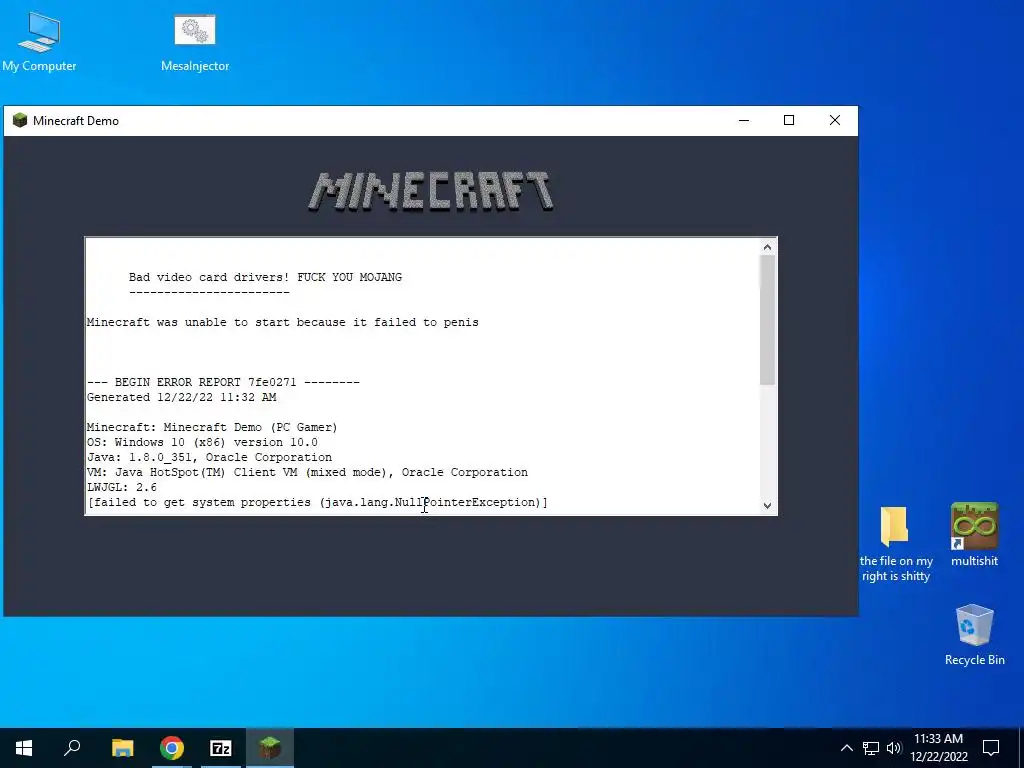The image size is (1024, 768).
Task: Select the MesaInjector desktop icon
Action: coord(195,41)
